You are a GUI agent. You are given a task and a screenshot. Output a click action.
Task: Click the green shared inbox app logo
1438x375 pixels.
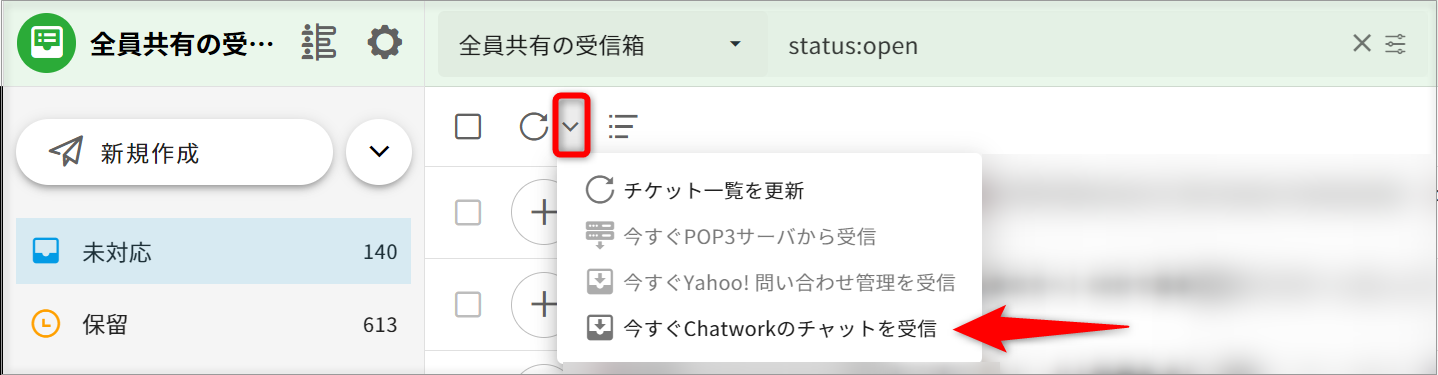(x=46, y=43)
